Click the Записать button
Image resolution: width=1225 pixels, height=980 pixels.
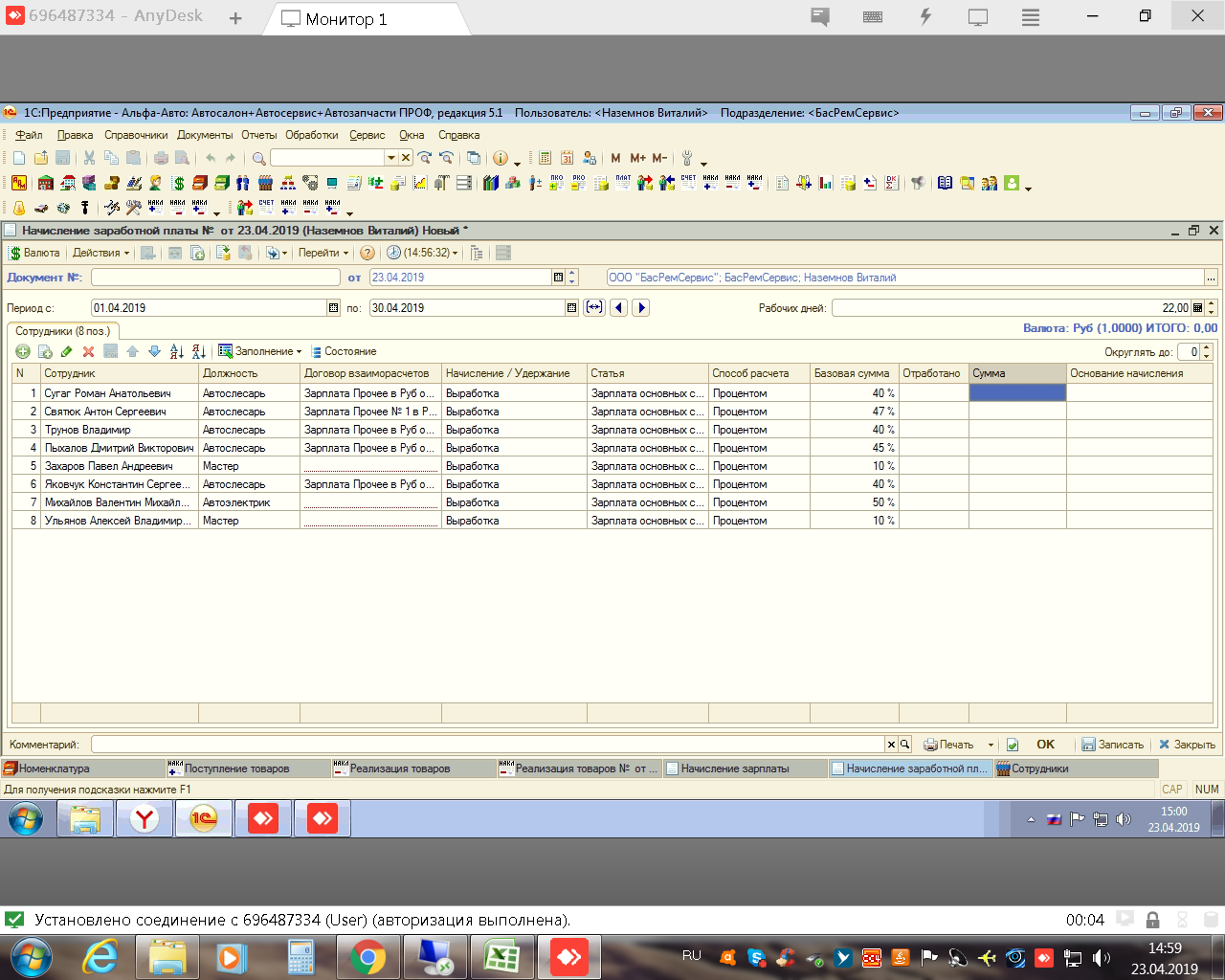pyautogui.click(x=1112, y=745)
